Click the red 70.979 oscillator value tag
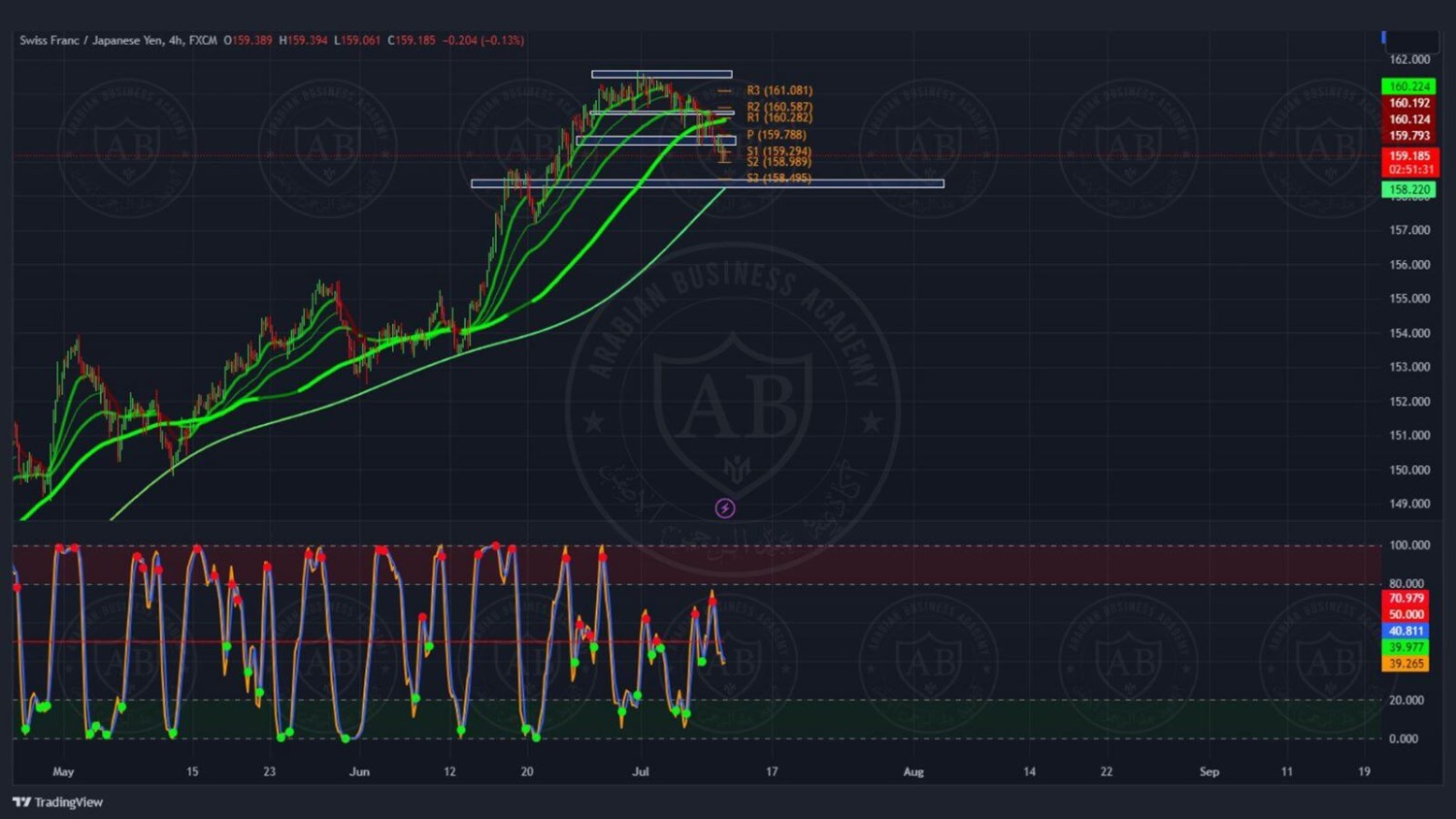This screenshot has width=1456, height=819. (x=1406, y=598)
